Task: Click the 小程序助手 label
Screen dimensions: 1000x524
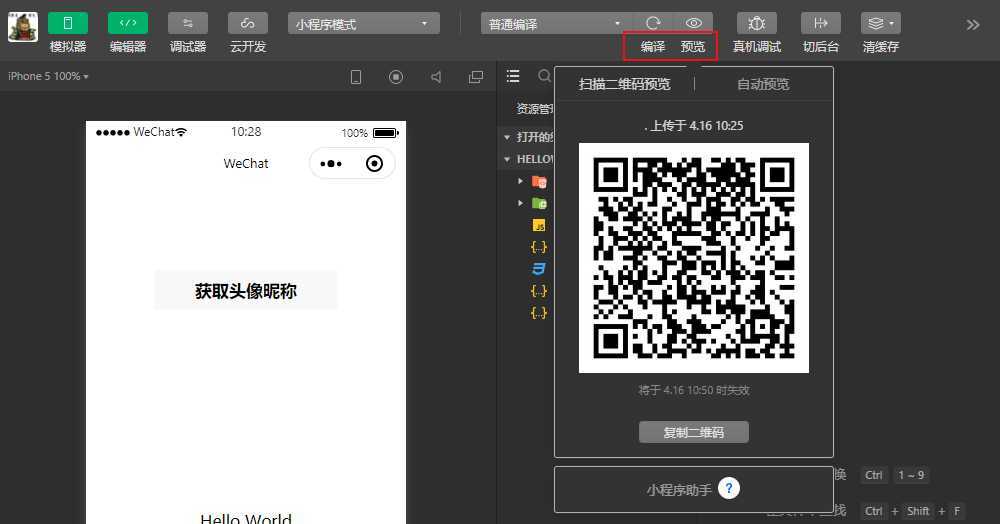Action: 679,490
